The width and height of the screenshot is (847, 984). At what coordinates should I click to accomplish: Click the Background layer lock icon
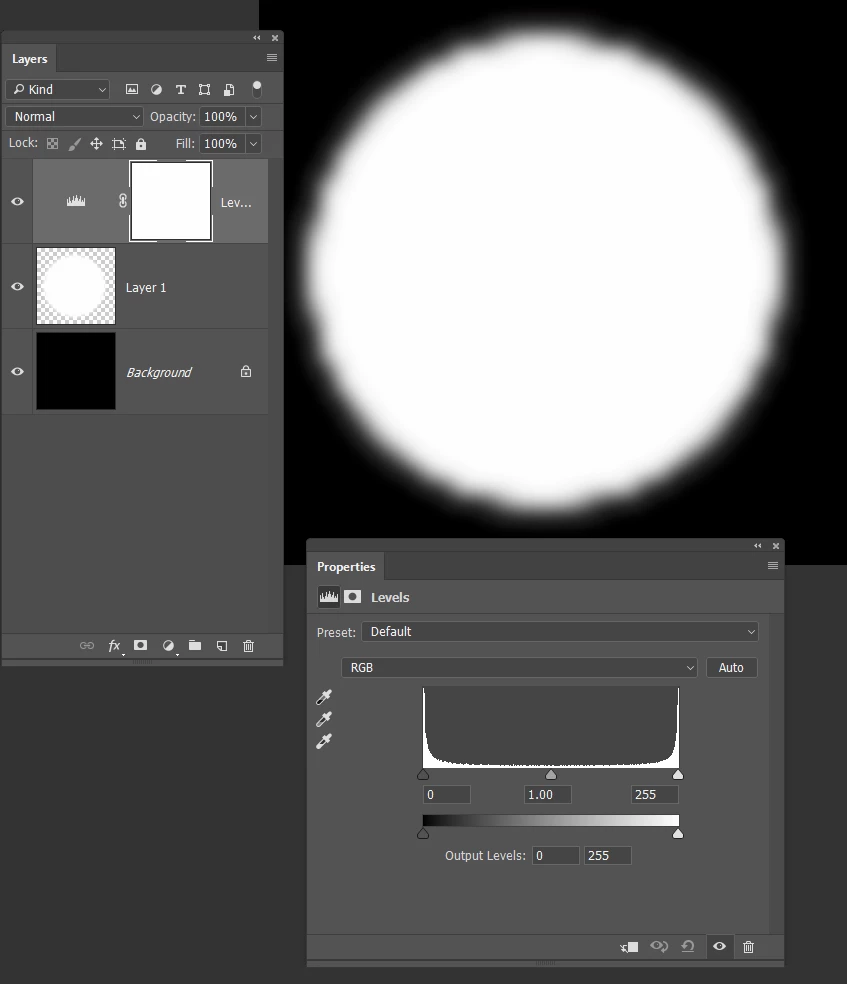pyautogui.click(x=246, y=372)
